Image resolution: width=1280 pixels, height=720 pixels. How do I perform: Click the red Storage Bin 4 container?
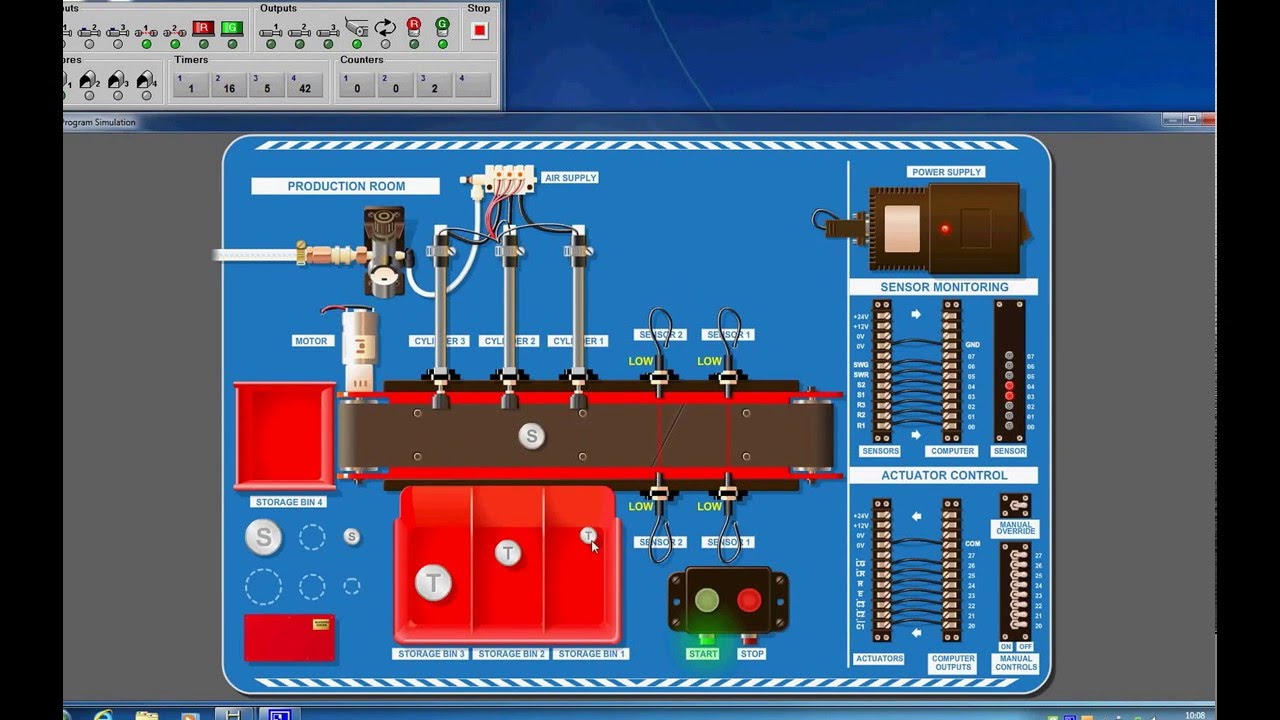click(285, 436)
